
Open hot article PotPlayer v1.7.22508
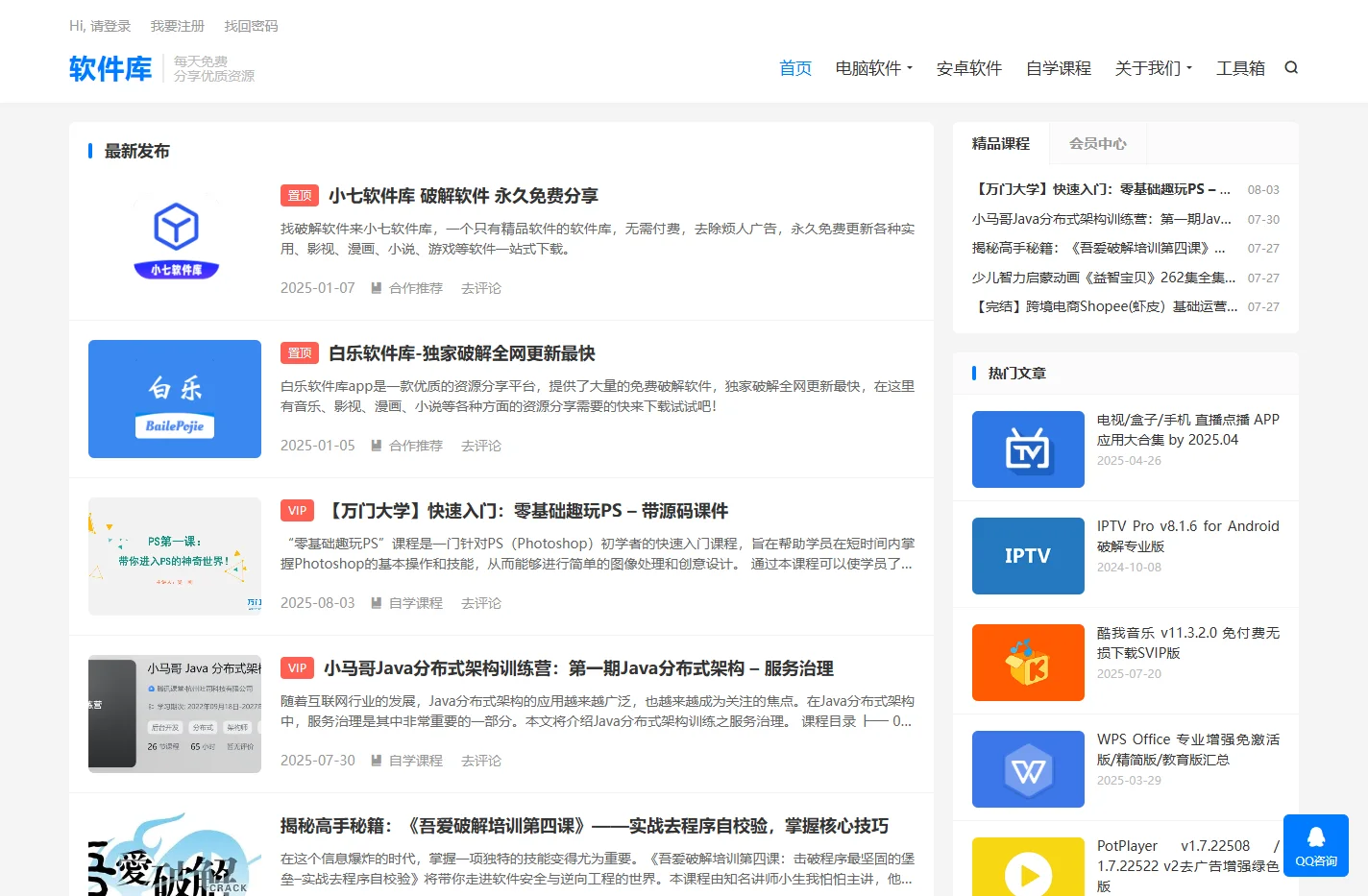pyautogui.click(x=1188, y=865)
